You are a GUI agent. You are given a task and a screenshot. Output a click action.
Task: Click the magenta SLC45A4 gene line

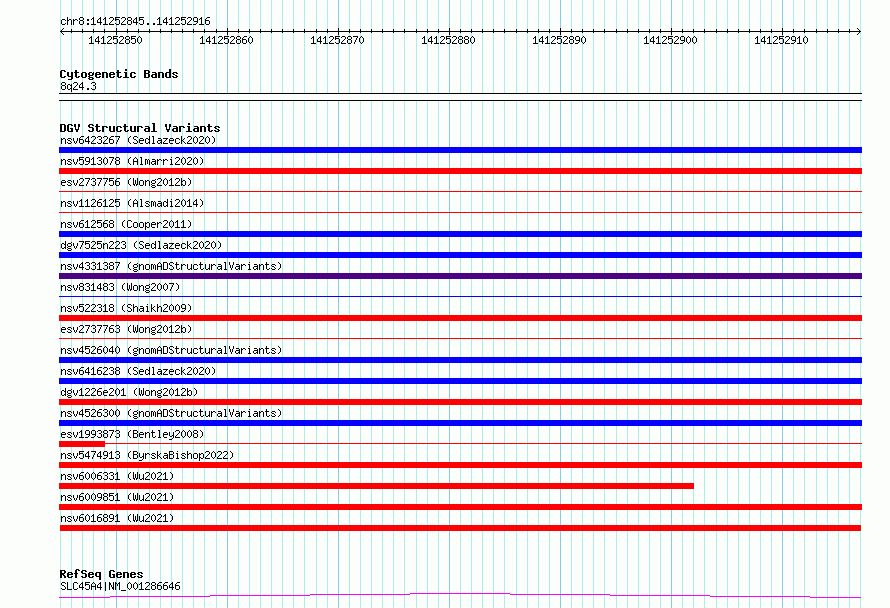point(460,596)
